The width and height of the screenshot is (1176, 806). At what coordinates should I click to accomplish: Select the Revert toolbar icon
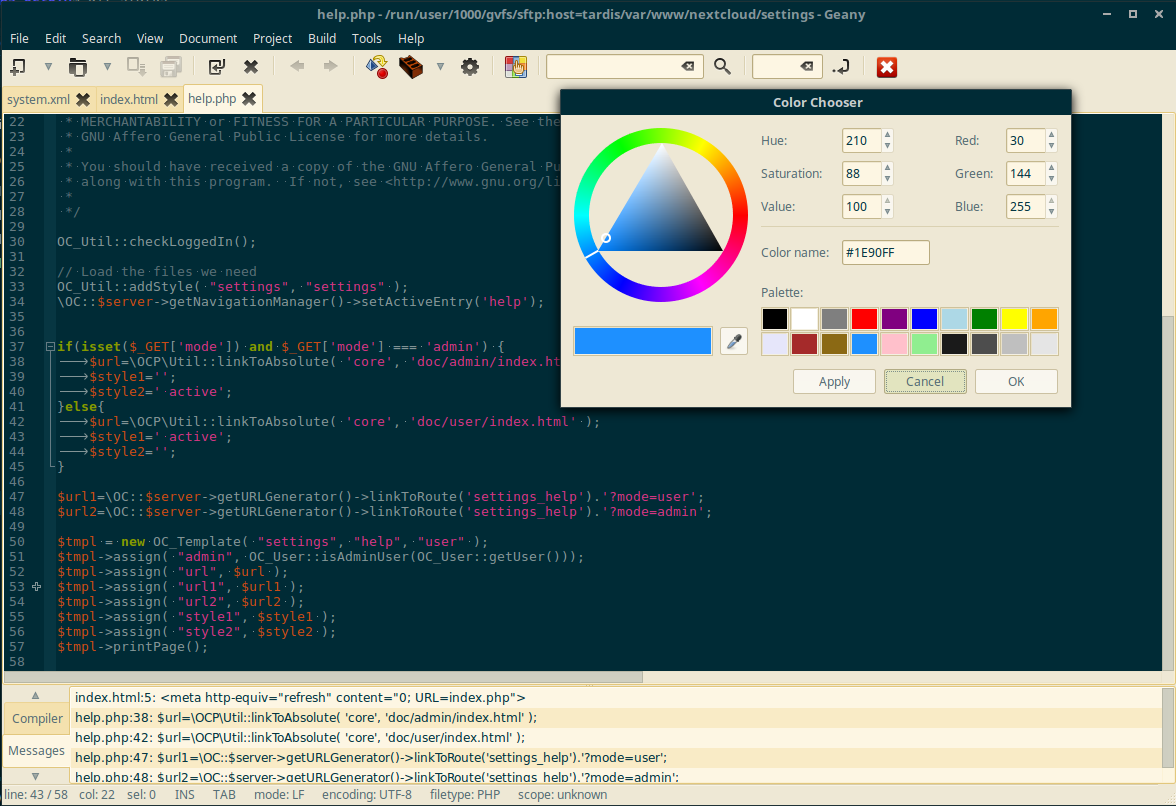[x=215, y=66]
